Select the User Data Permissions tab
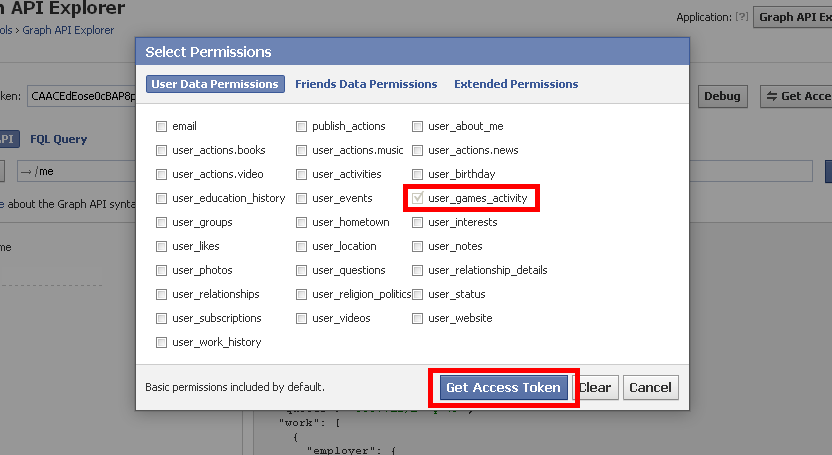This screenshot has height=455, width=832. (x=215, y=84)
